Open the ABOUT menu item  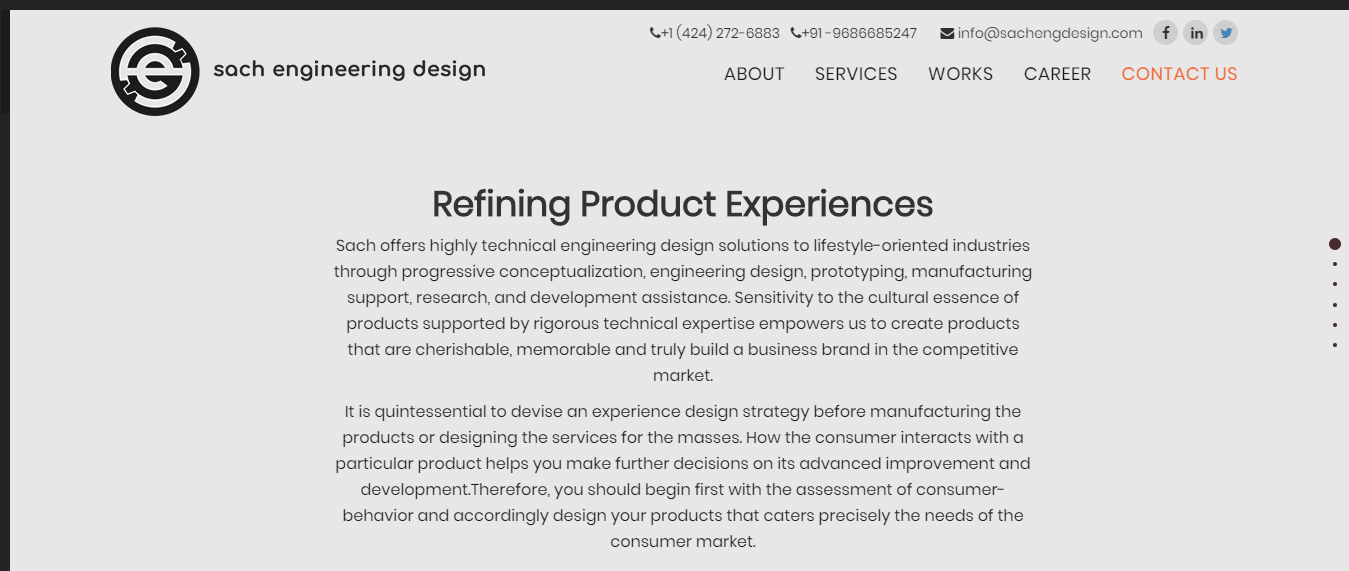pos(754,74)
